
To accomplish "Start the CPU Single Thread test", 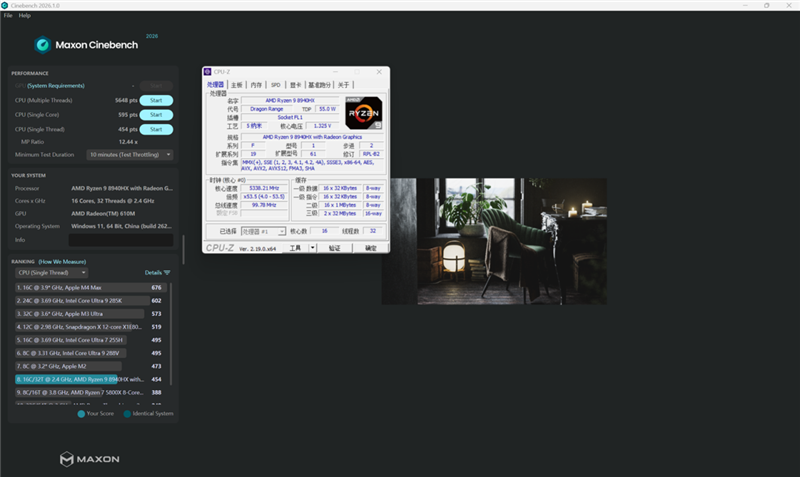I will coord(156,130).
